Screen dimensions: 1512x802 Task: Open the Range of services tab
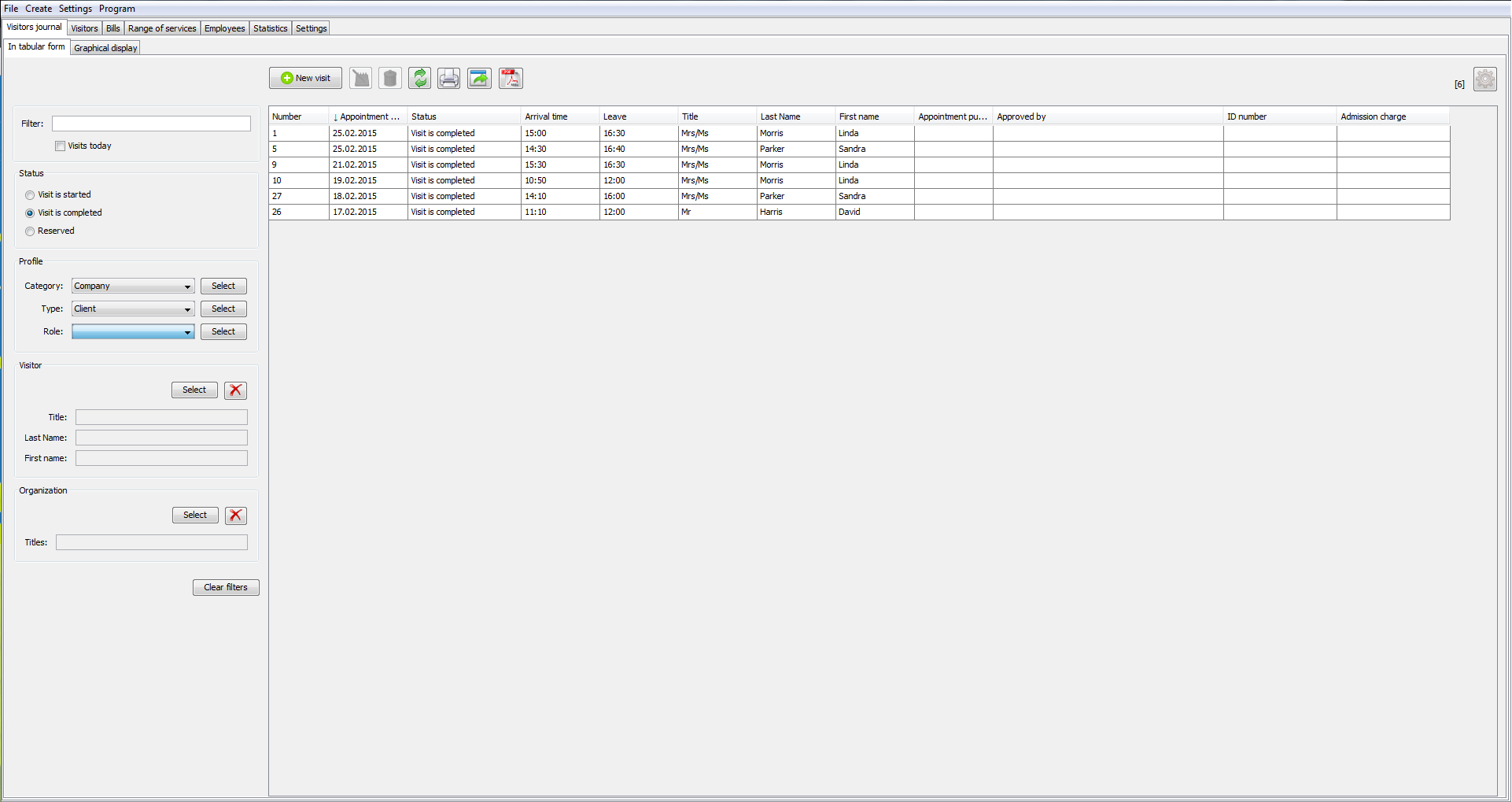point(162,28)
